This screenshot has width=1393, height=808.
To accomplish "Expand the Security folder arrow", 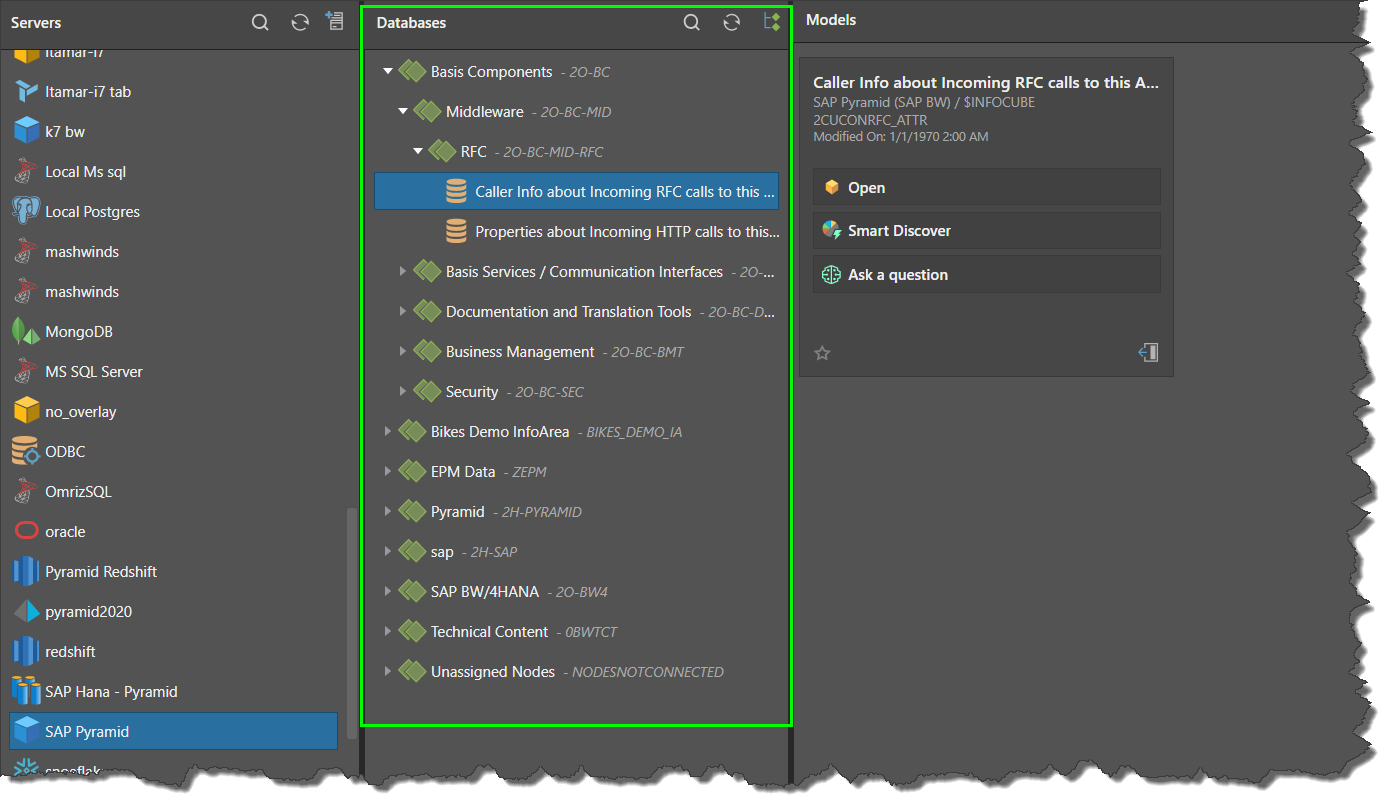I will [x=403, y=392].
